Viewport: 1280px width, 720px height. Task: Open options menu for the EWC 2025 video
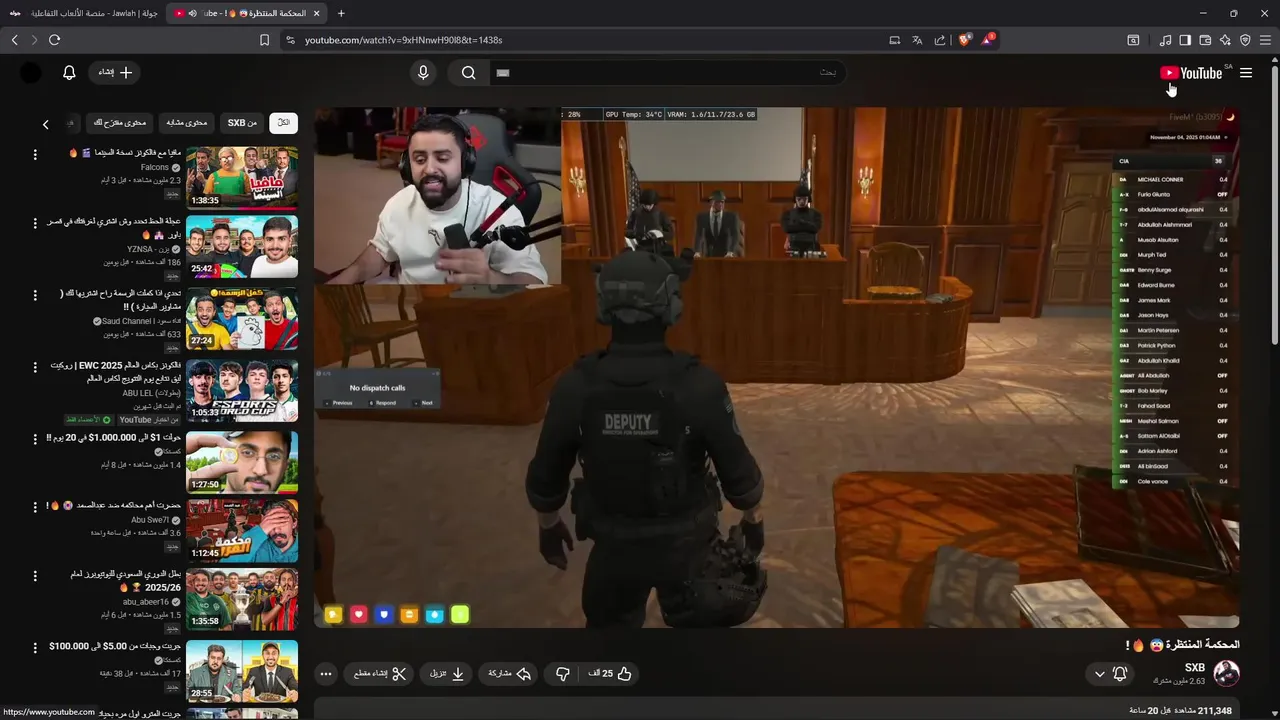[35, 367]
